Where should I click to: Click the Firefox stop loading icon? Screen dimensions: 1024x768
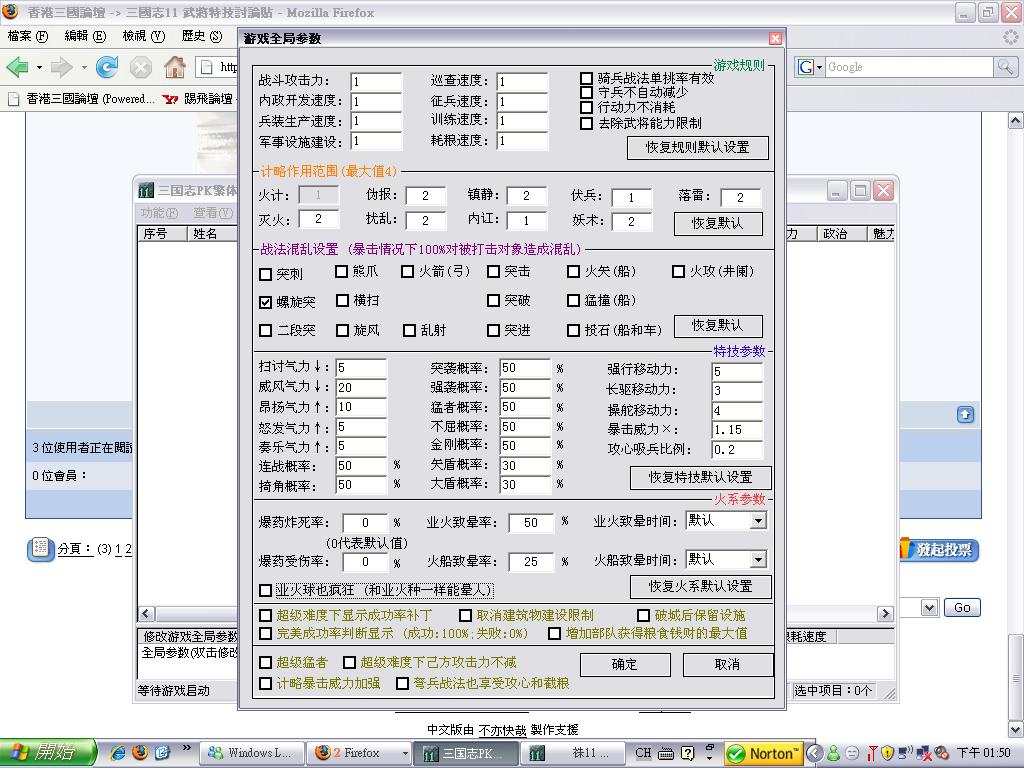click(140, 67)
